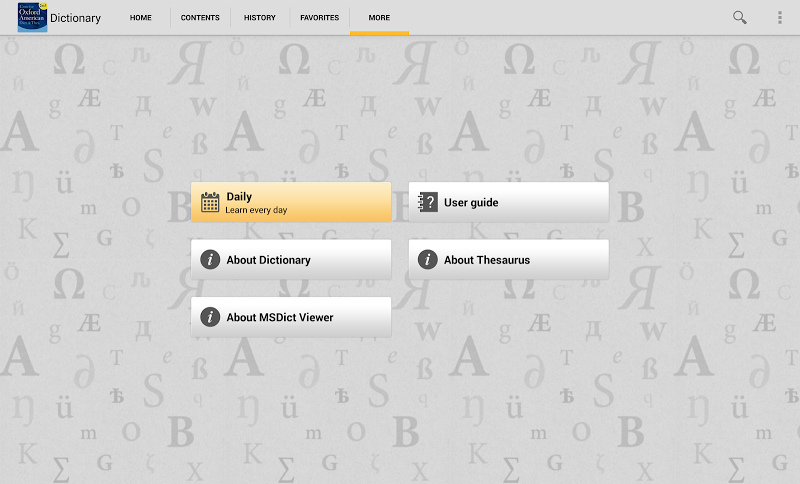Click the notebook question-mark User guide icon
This screenshot has width=800, height=484.
tap(428, 202)
